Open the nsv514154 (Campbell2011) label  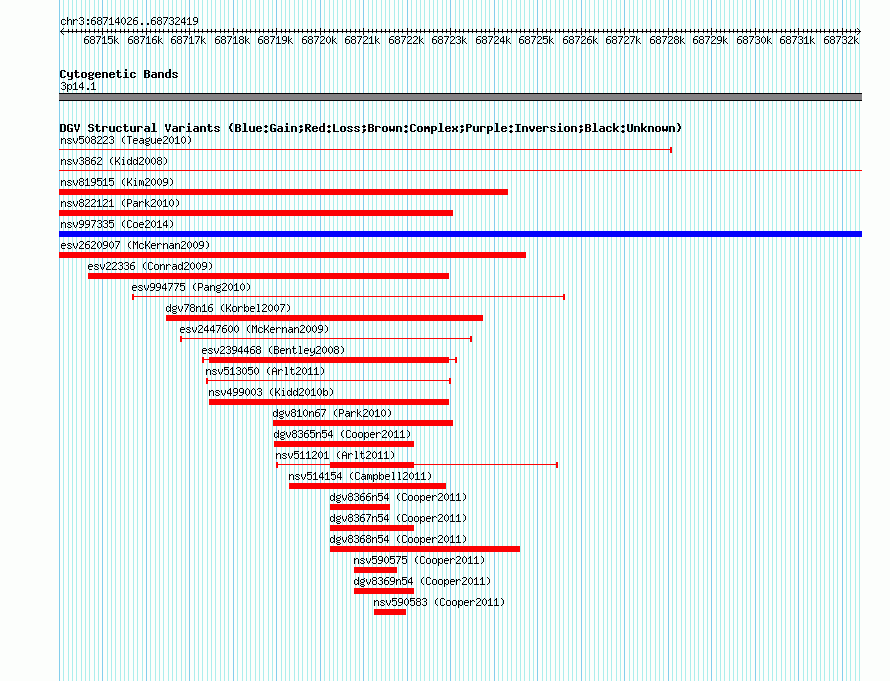click(360, 476)
